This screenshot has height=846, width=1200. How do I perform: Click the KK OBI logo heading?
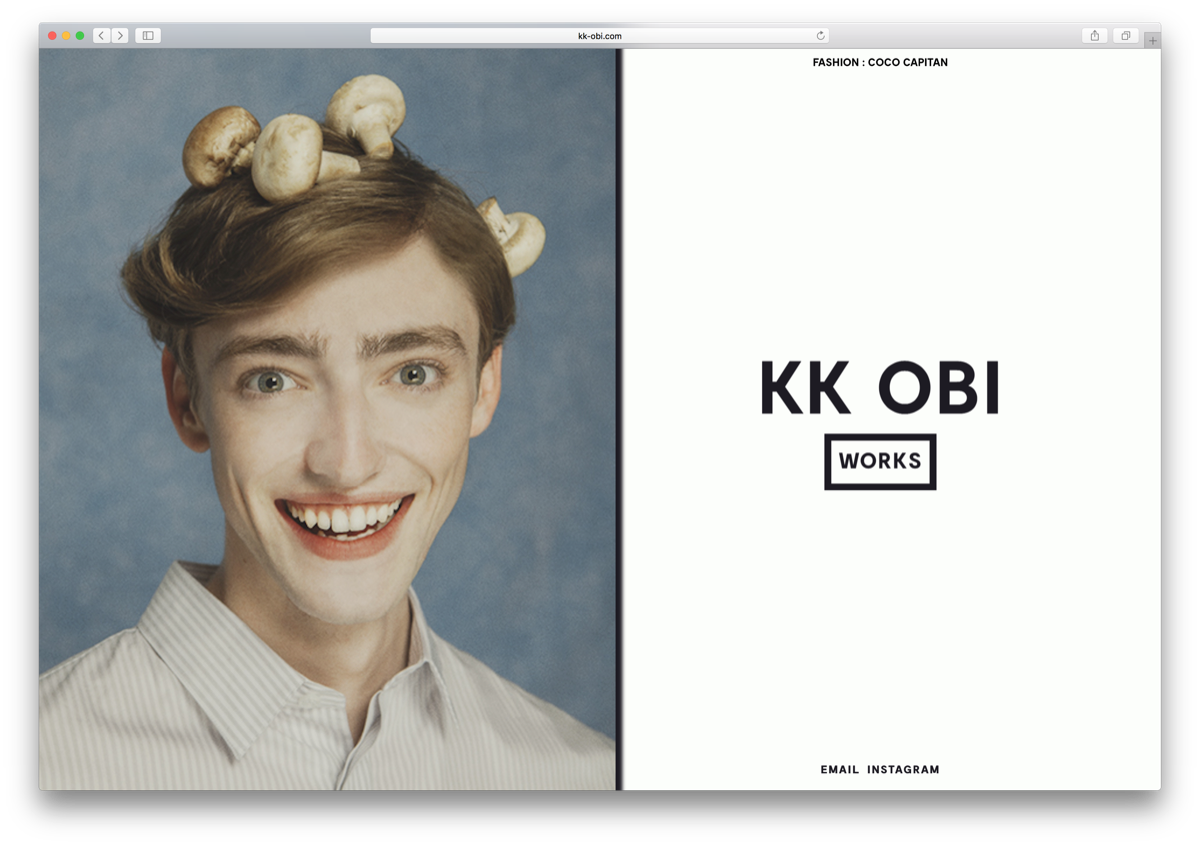pyautogui.click(x=880, y=387)
